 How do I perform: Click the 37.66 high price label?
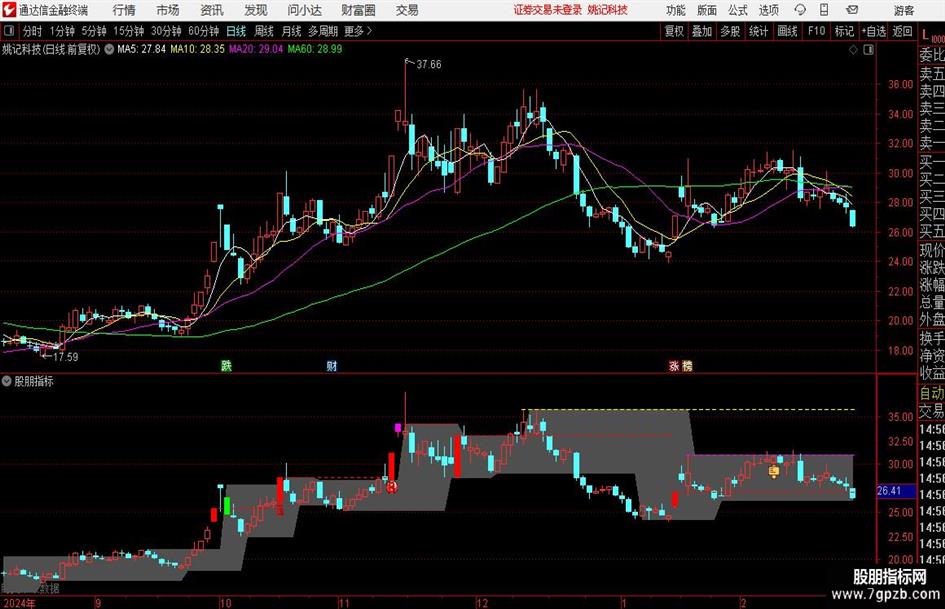point(429,65)
